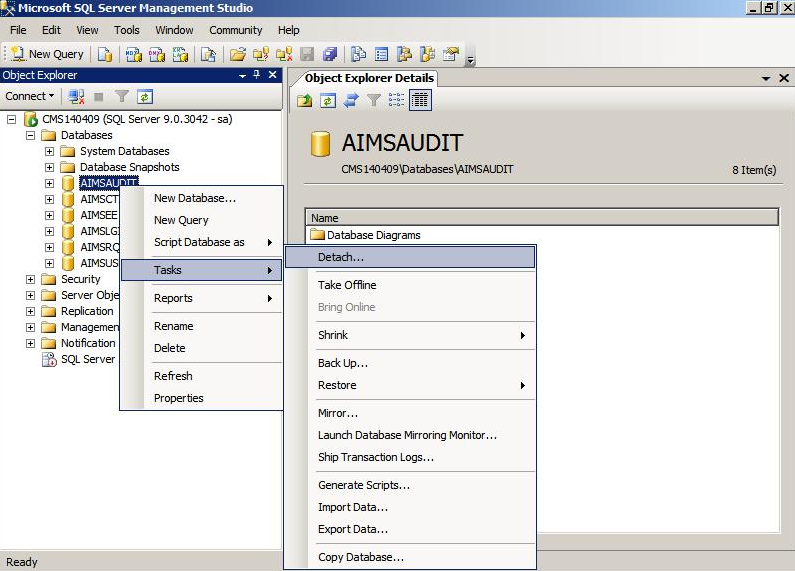Start an Analysis Services DMX query

pos(157,54)
